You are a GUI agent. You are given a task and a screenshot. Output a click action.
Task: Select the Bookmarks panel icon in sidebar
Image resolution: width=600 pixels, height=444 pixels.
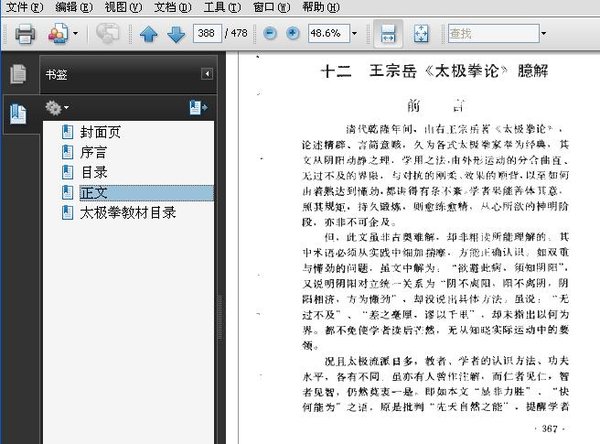(x=18, y=114)
